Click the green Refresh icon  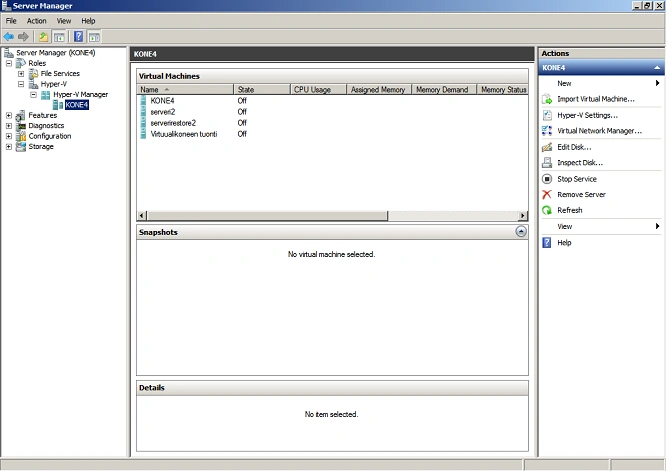point(547,210)
